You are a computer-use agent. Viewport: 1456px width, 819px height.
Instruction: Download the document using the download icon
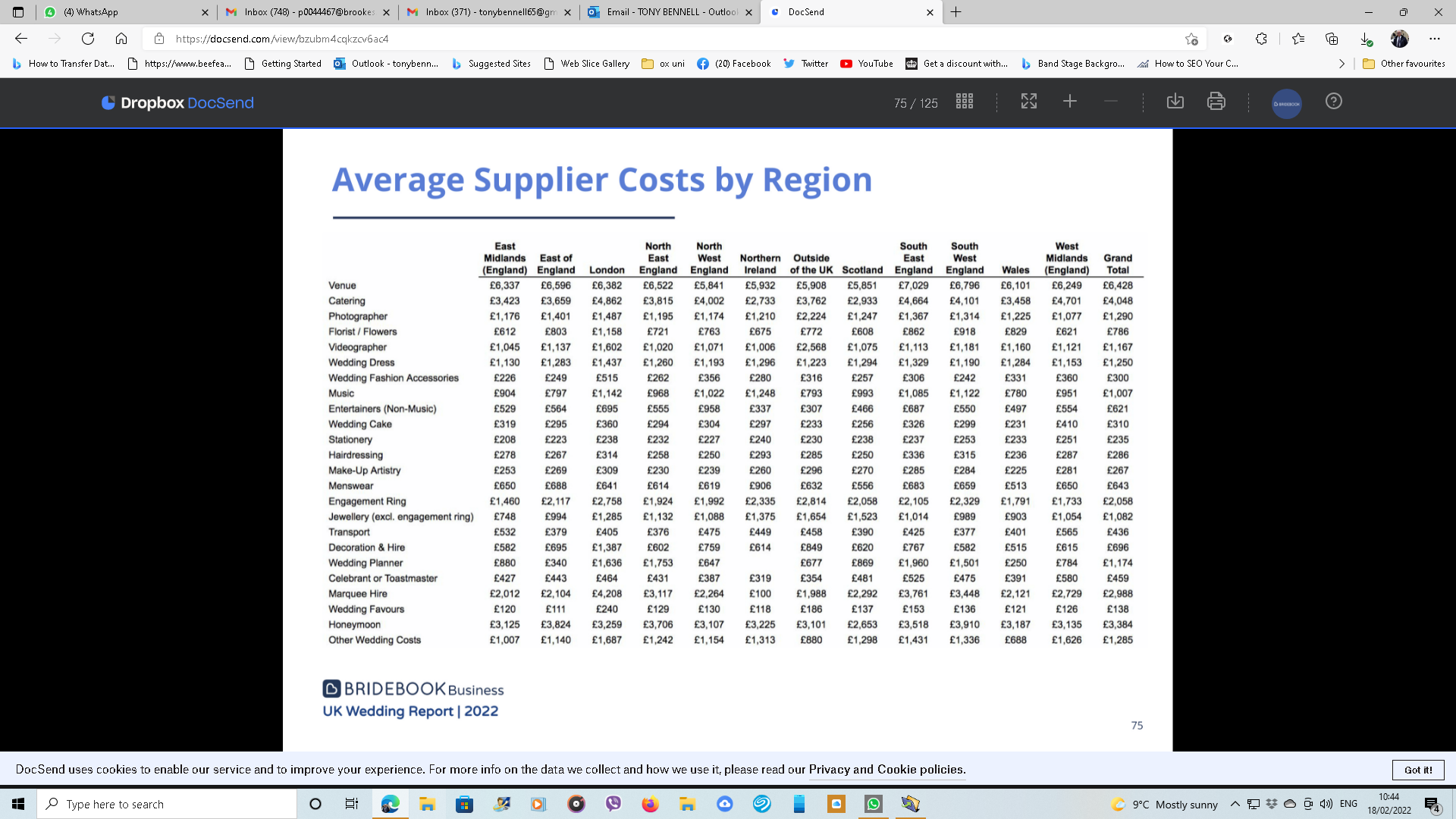point(1175,102)
